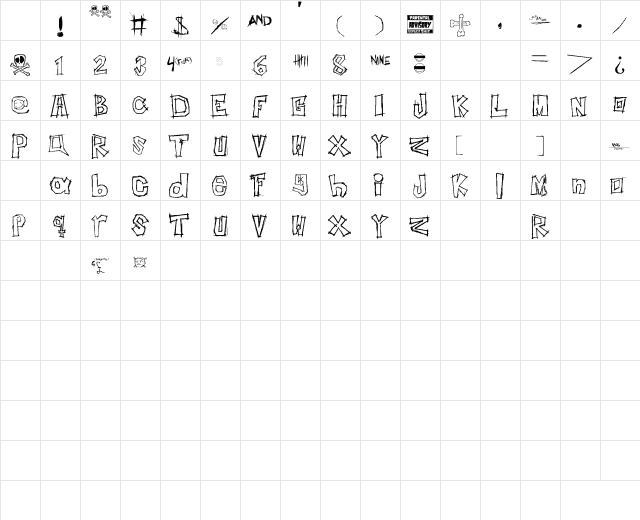Click the dotted lowercase i glyph
Image resolution: width=640 pixels, height=520 pixels.
(x=379, y=184)
